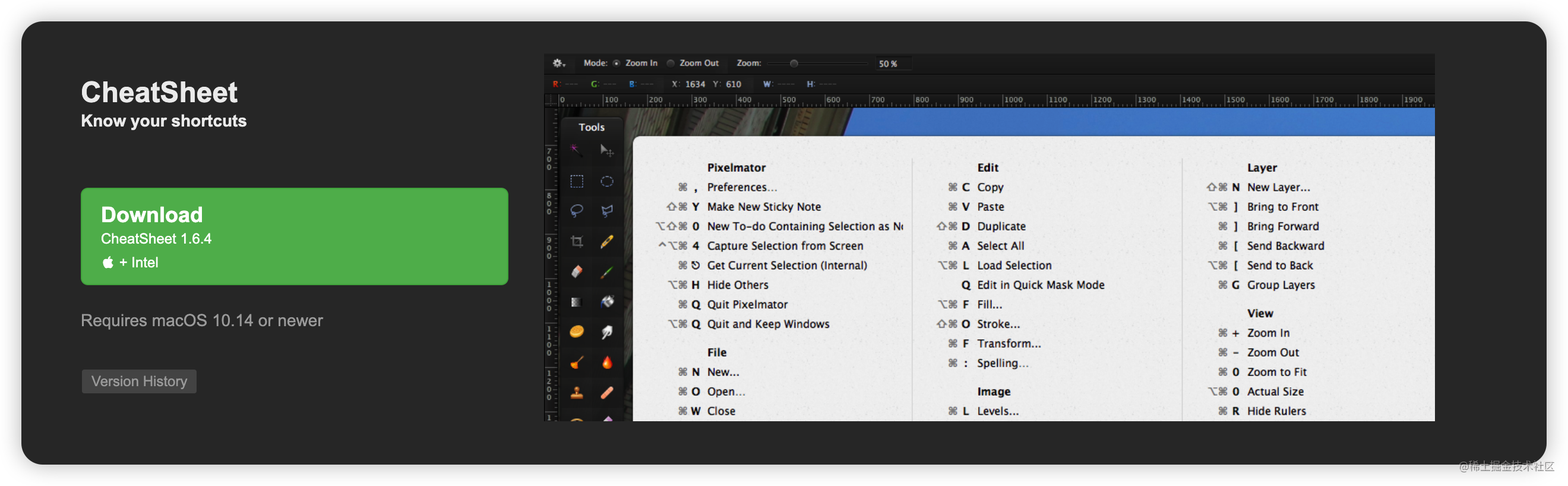This screenshot has height=486, width=1568.
Task: Click the Zoom slider handle
Action: (x=794, y=64)
